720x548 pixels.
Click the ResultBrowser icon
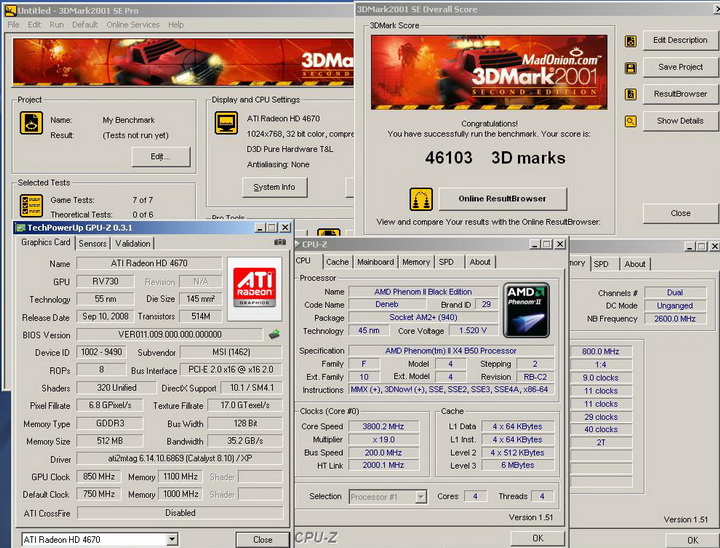(x=630, y=94)
